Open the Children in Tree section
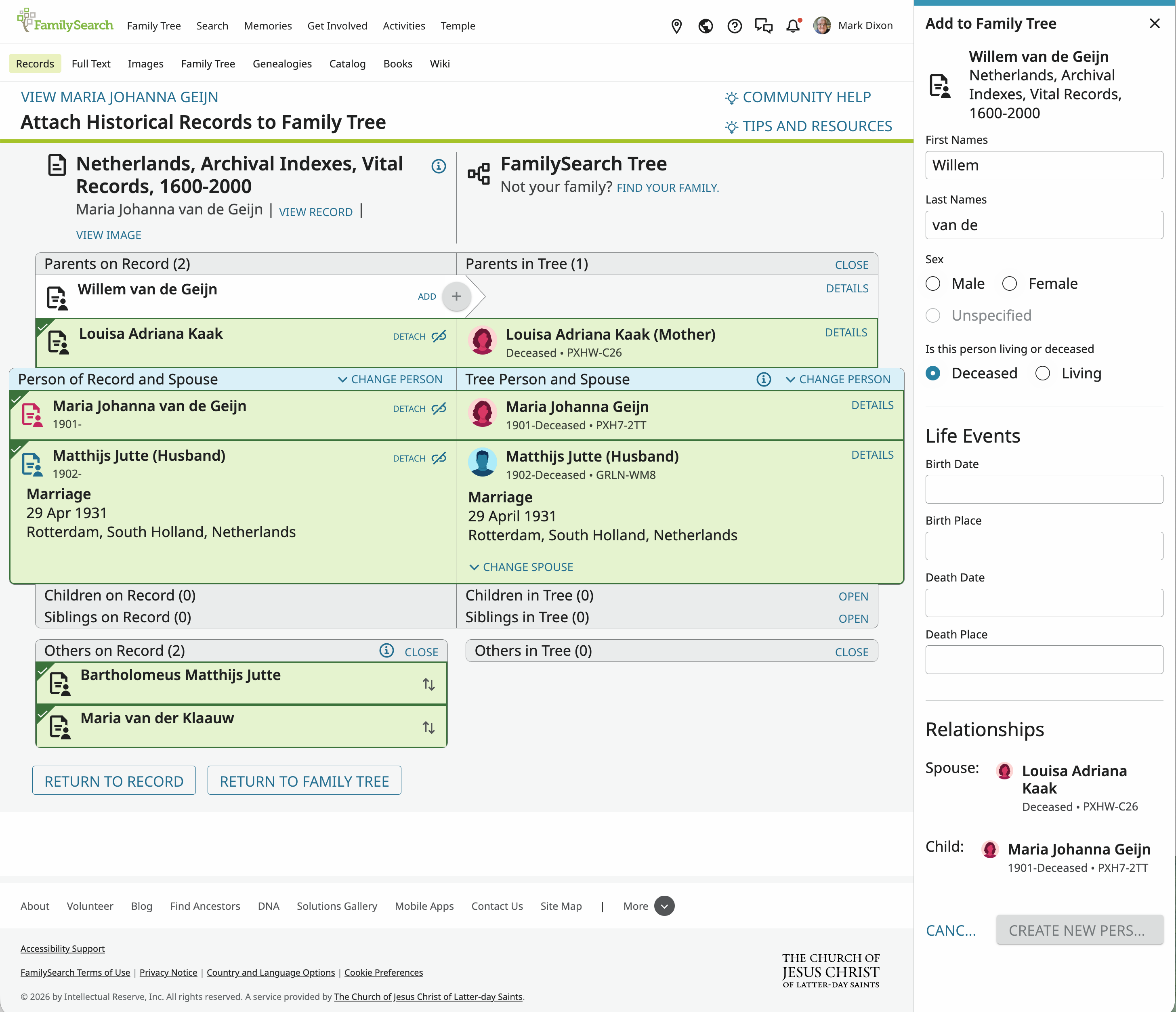1176x1012 pixels. (853, 596)
